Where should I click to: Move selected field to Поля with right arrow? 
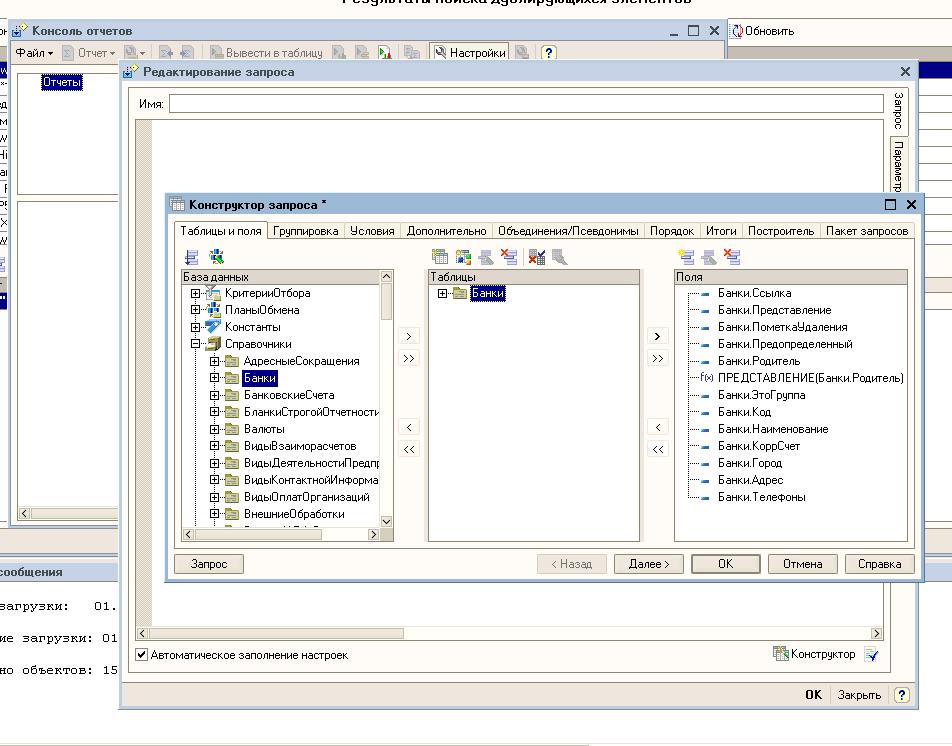[x=657, y=336]
